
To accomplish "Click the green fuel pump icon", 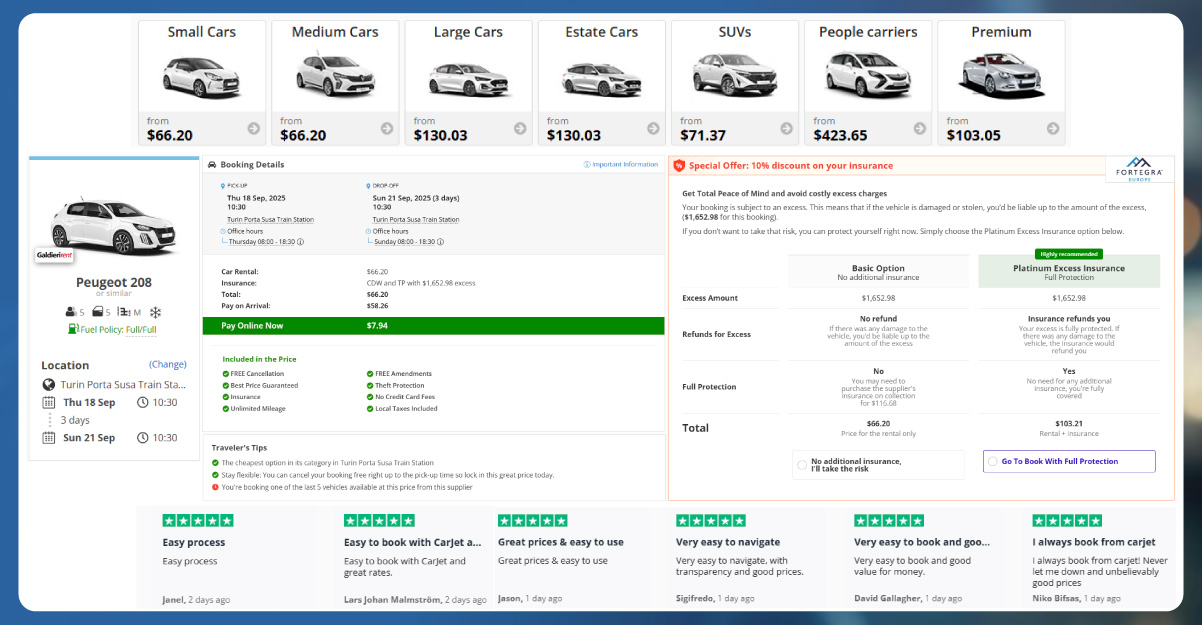I will coord(72,329).
